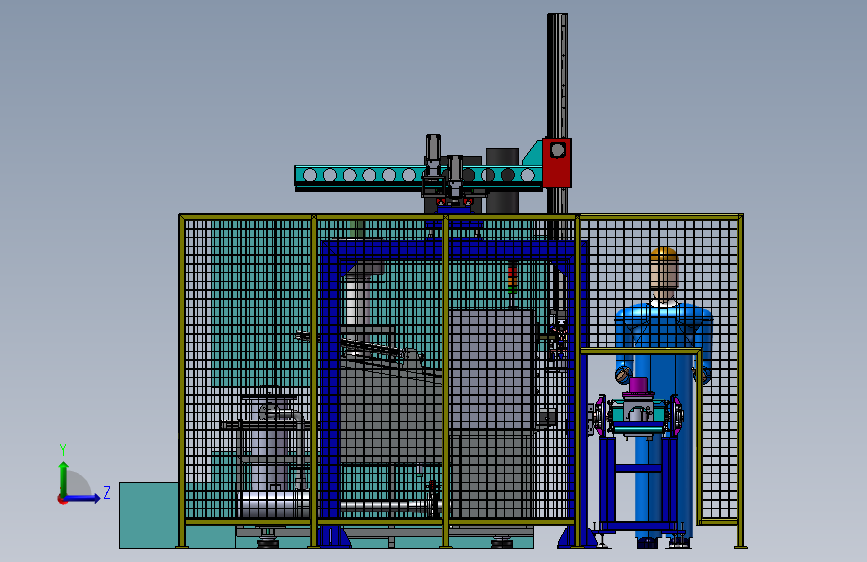This screenshot has height=562, width=867.
Task: Select the dark cylinder behind the teal beam
Action: [502, 180]
